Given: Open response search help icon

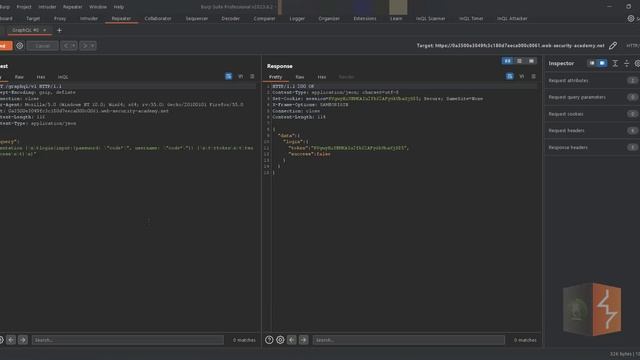Looking at the screenshot, I should tap(269, 340).
